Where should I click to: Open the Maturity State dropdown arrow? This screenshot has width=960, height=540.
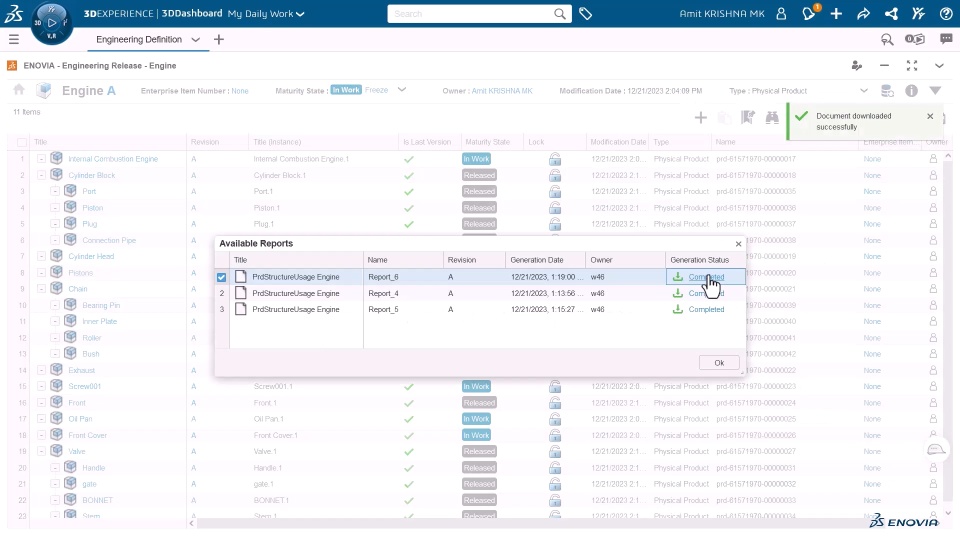pos(402,89)
